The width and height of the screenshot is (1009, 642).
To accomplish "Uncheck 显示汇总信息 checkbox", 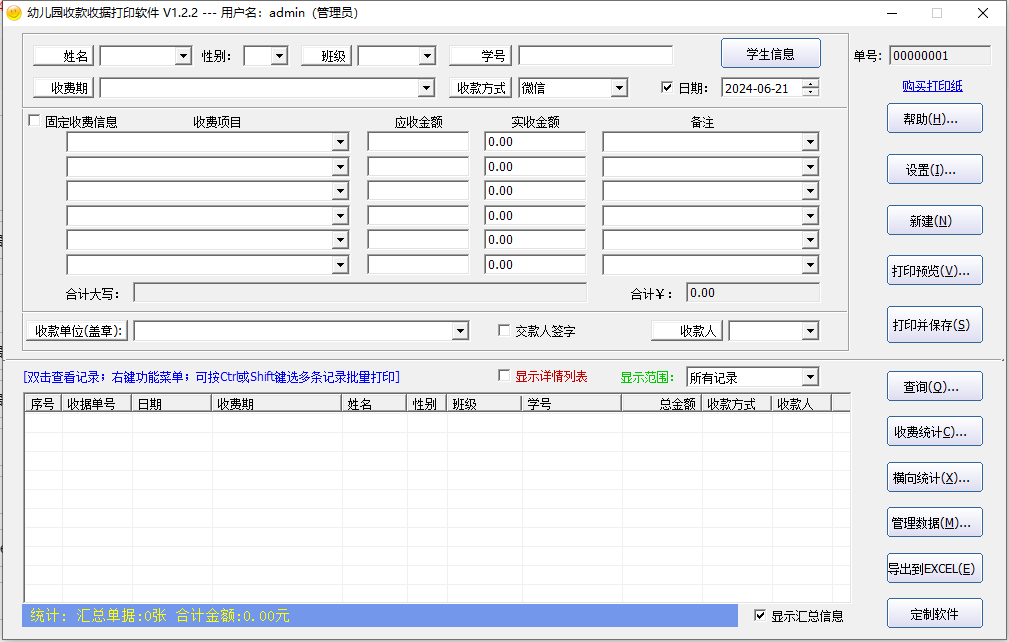I will (760, 615).
